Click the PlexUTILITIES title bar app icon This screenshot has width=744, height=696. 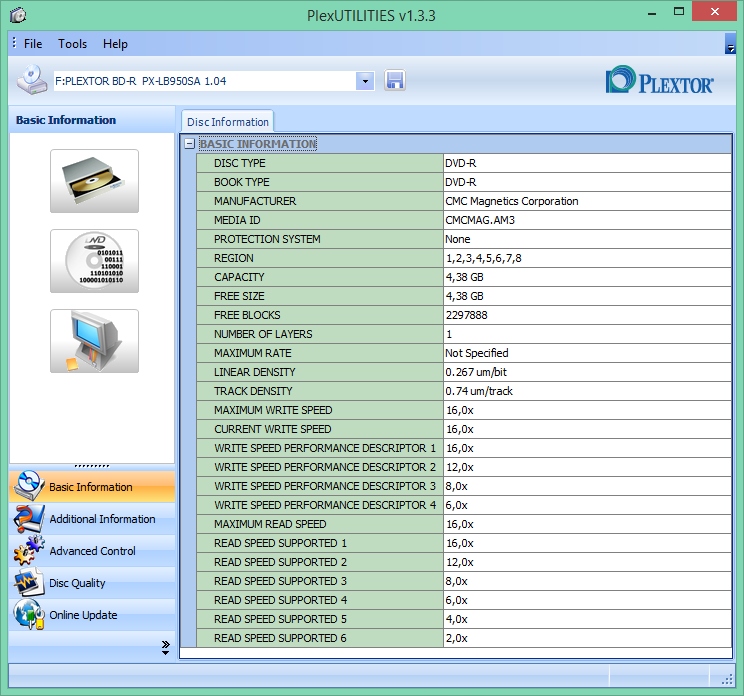[17, 15]
